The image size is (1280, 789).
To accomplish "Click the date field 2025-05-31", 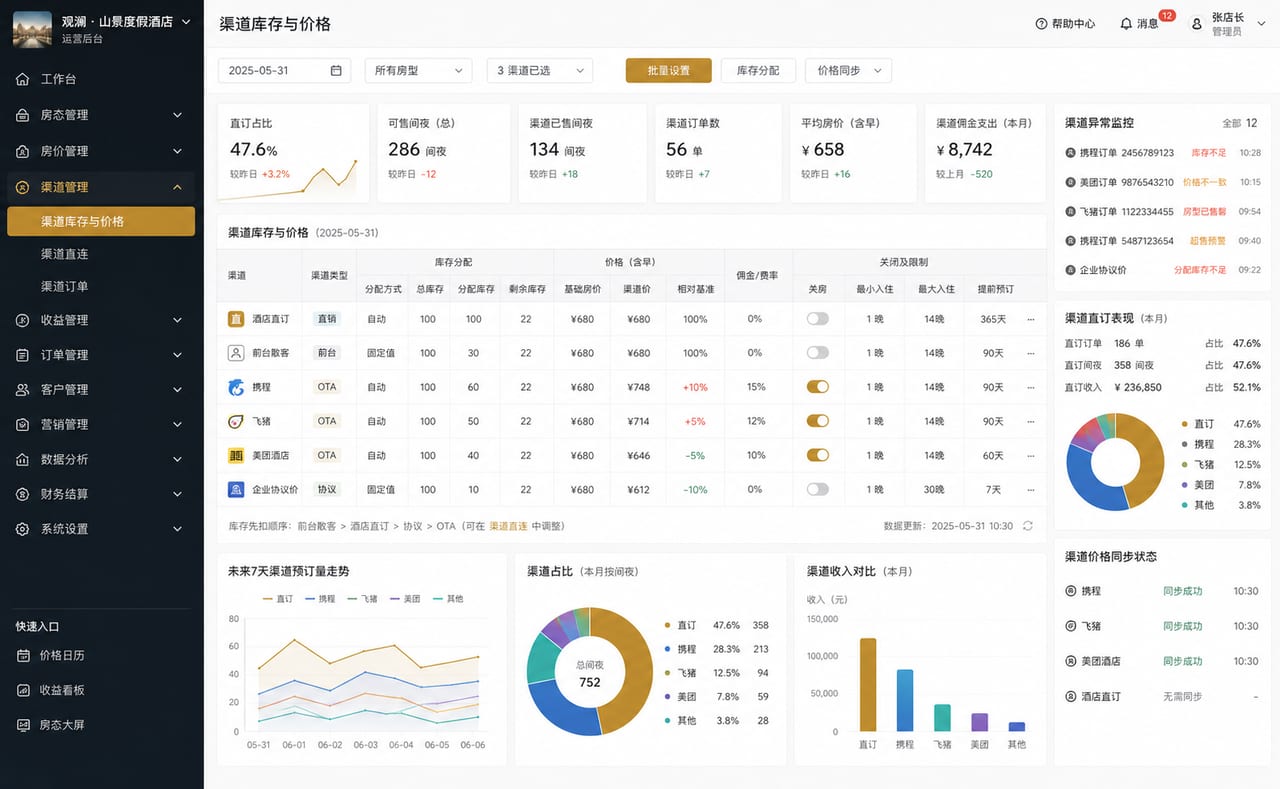I will [285, 70].
